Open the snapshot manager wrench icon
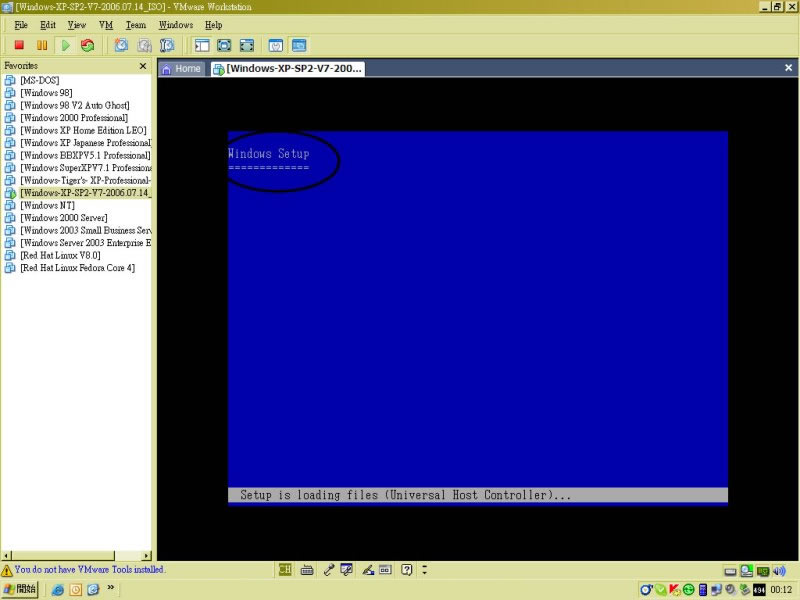This screenshot has width=800, height=600. 167,45
